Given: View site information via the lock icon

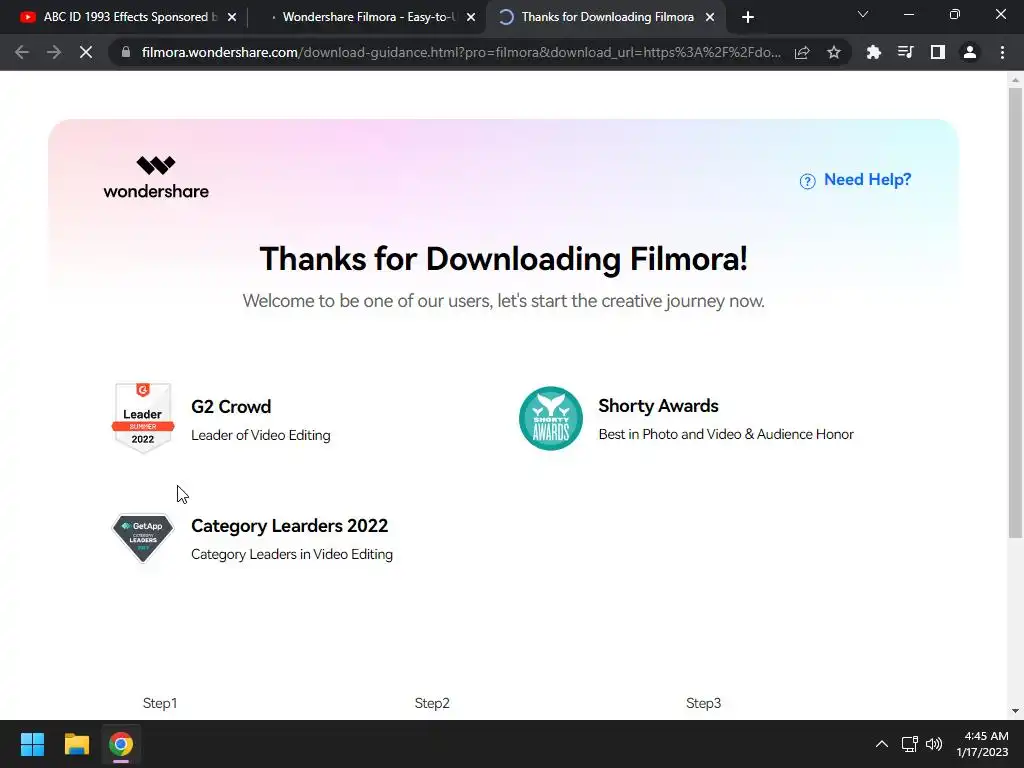Looking at the screenshot, I should pyautogui.click(x=126, y=52).
